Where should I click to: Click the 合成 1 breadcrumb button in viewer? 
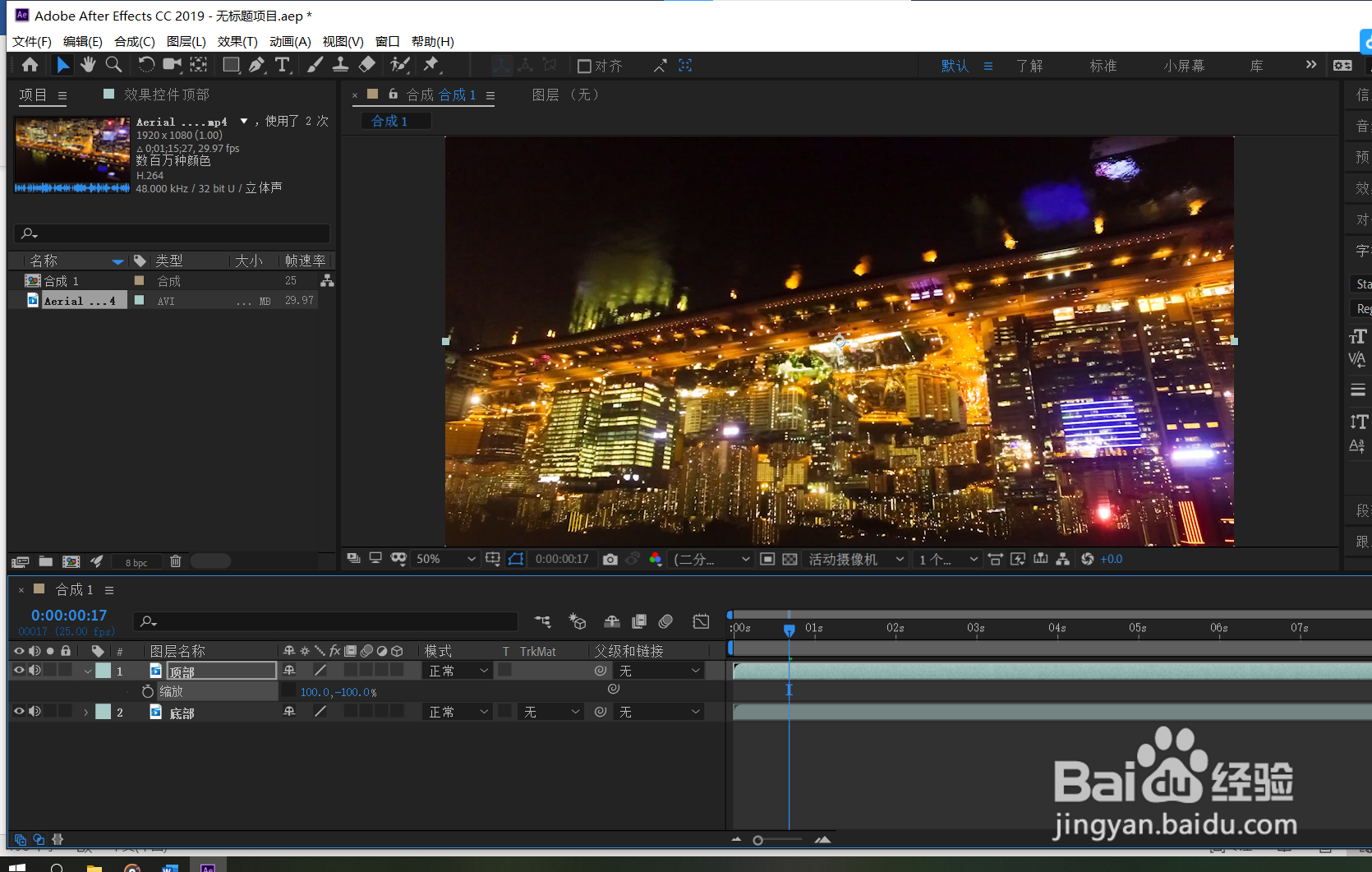click(396, 121)
